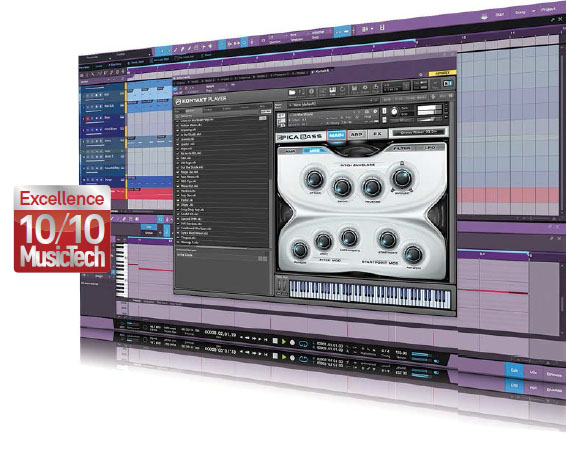Click the Kontakt Player logo
Screen dimensions: 566x456
pos(201,100)
